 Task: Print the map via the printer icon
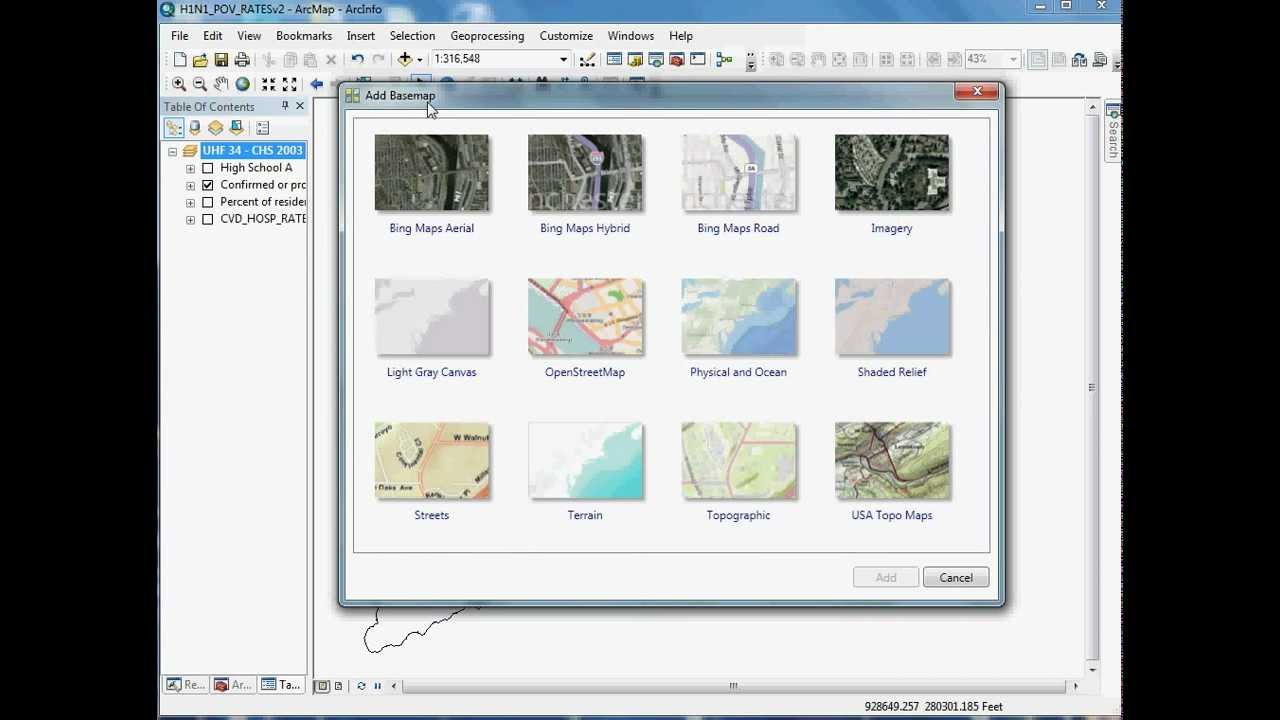(242, 60)
